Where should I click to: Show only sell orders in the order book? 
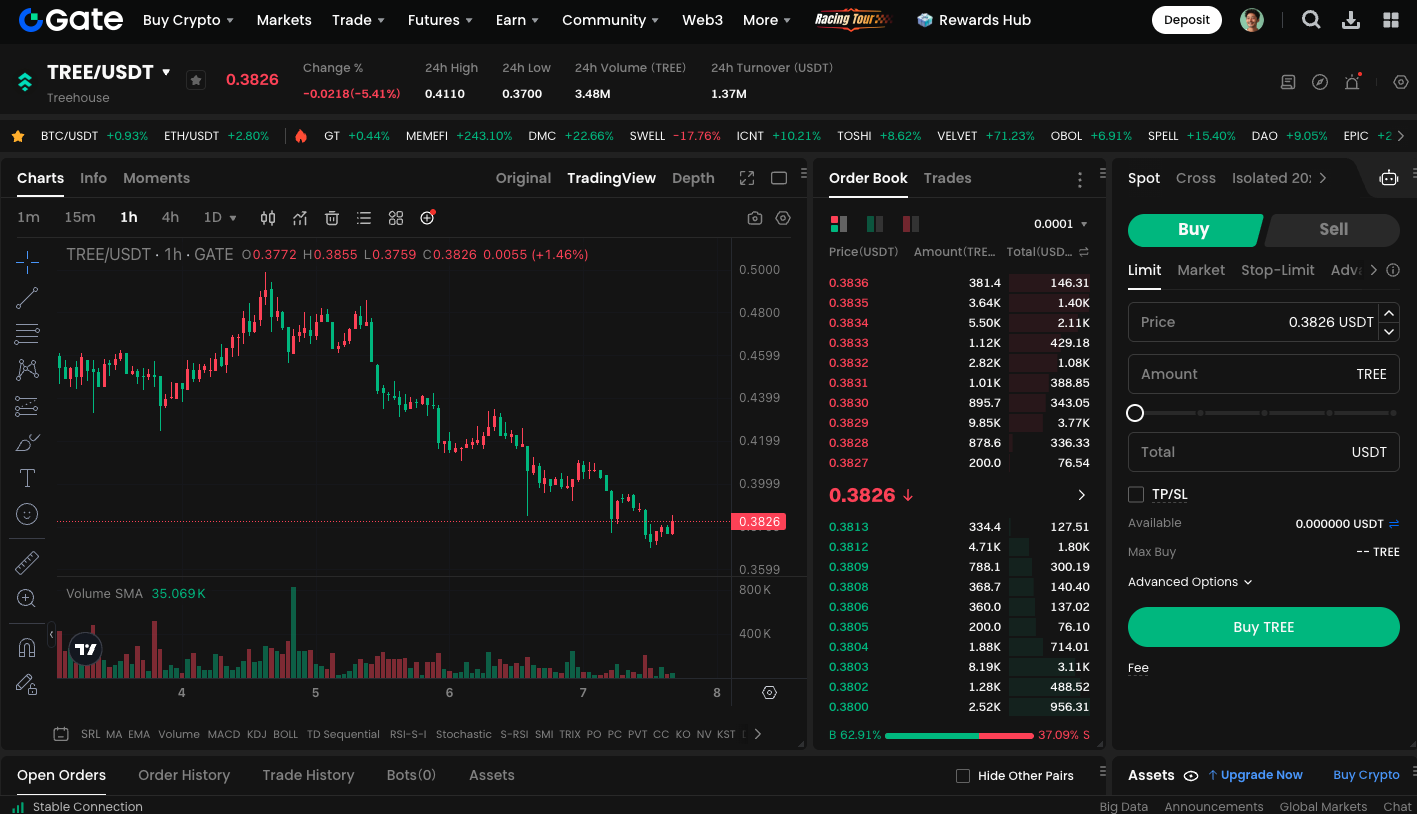point(909,224)
